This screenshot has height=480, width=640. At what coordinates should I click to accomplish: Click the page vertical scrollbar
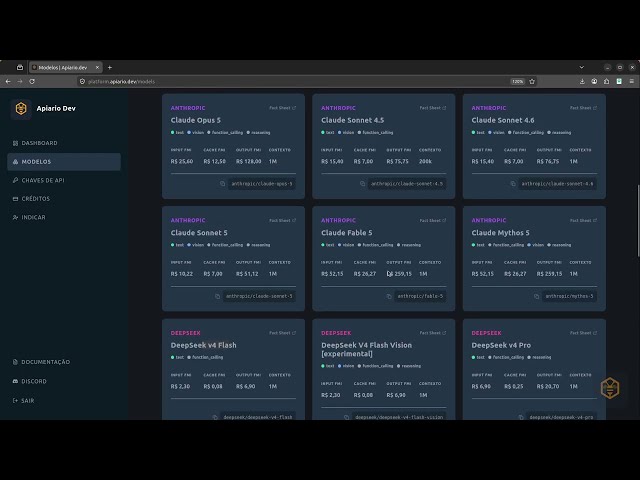coord(638,221)
